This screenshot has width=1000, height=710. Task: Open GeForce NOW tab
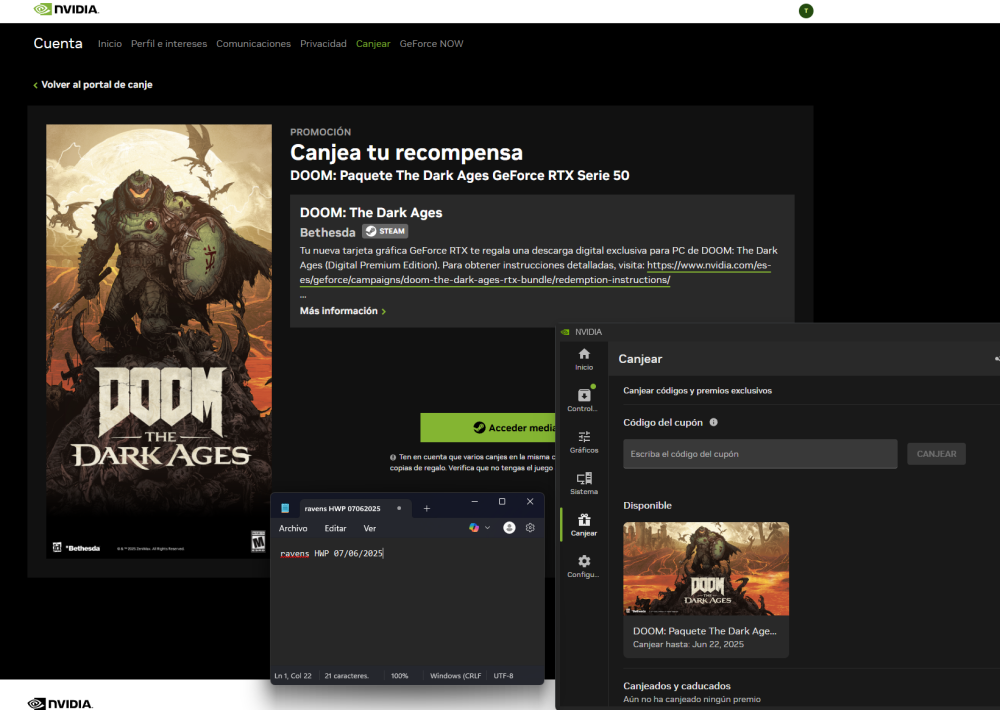click(x=431, y=44)
